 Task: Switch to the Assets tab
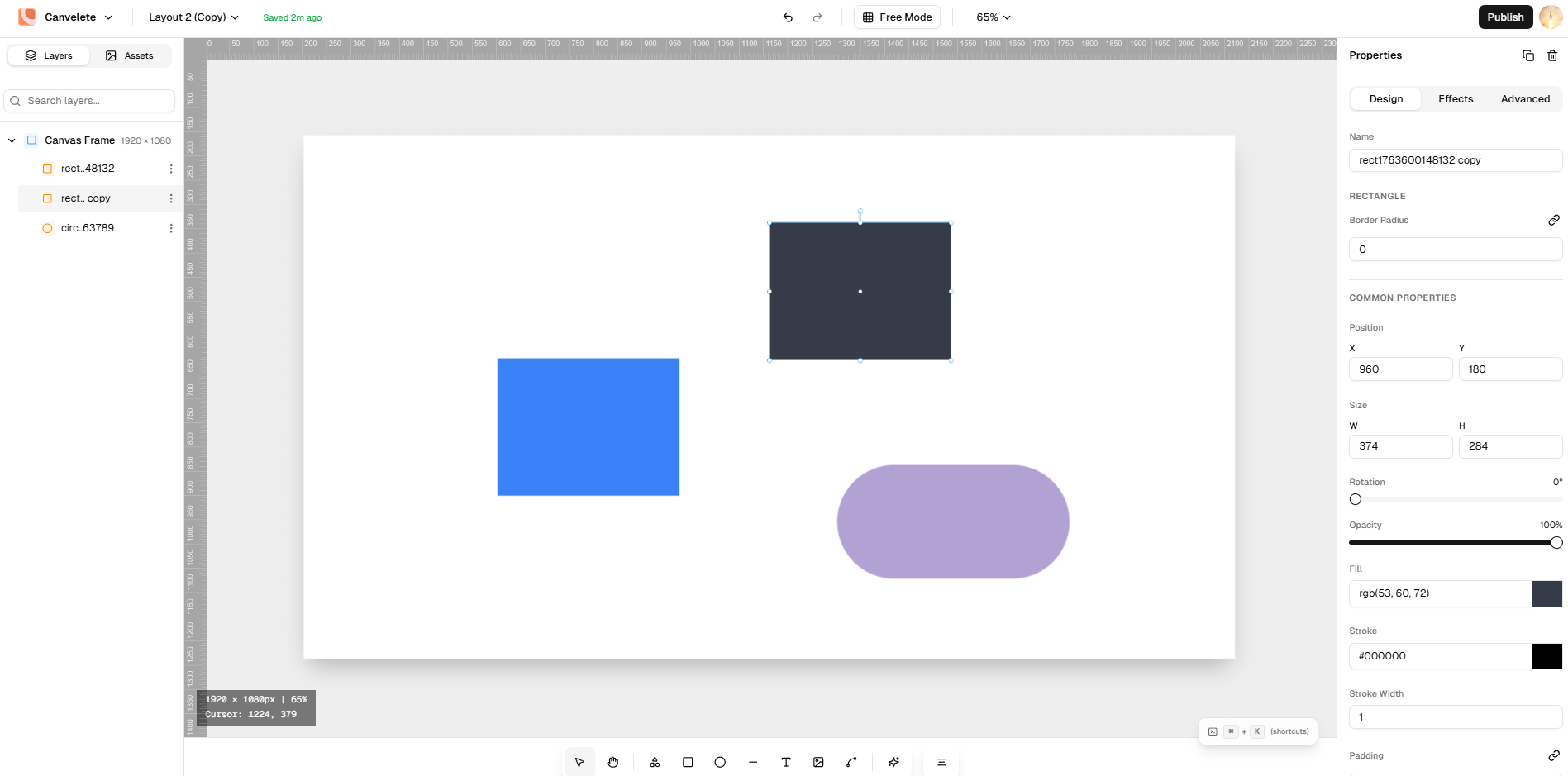(130, 55)
